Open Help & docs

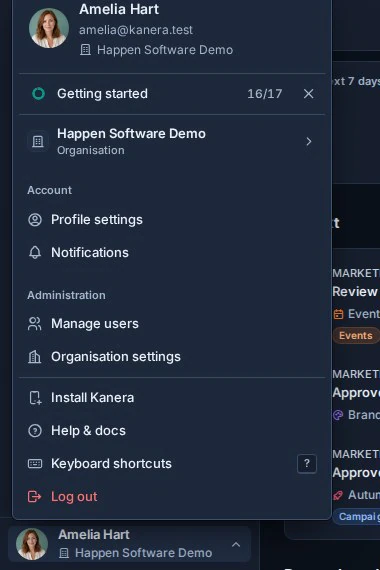(172, 431)
